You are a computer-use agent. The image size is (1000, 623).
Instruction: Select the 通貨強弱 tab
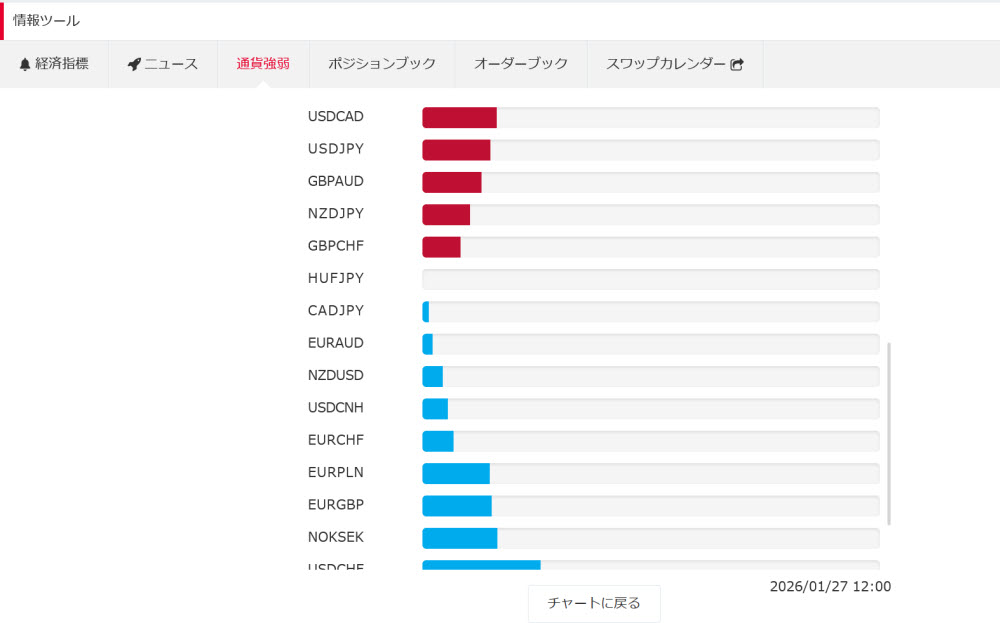(x=263, y=64)
